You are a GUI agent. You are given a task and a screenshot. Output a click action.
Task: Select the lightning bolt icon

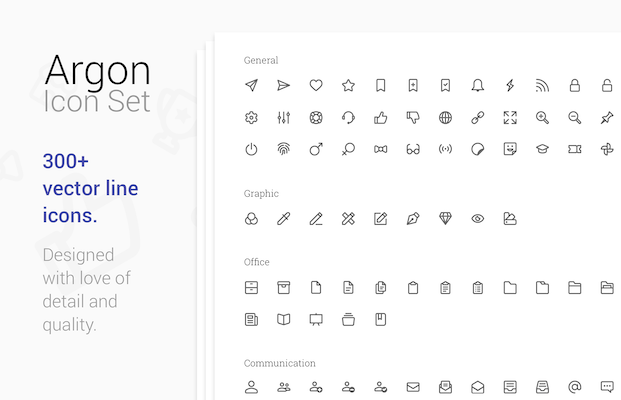[x=510, y=86]
